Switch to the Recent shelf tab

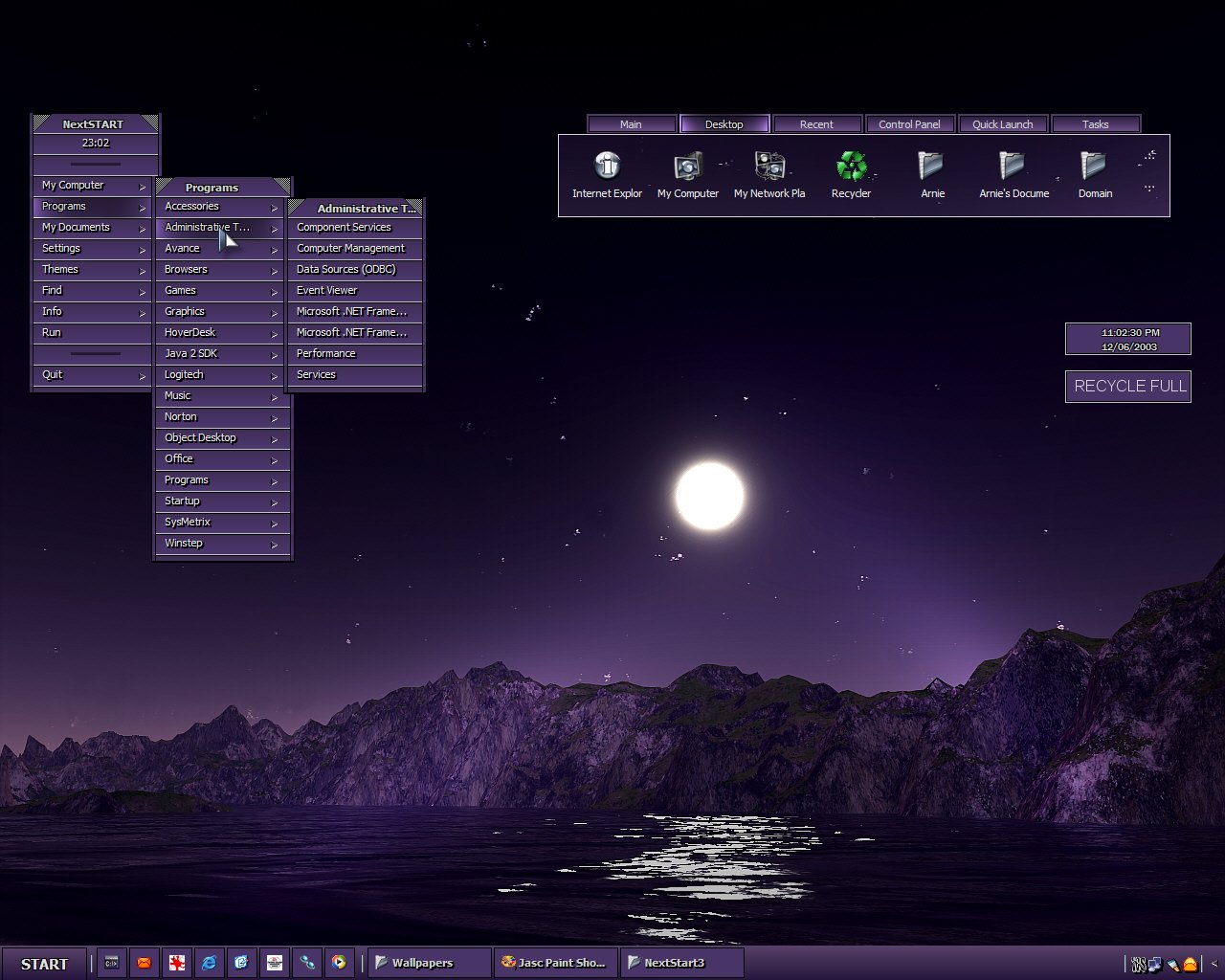click(x=817, y=124)
